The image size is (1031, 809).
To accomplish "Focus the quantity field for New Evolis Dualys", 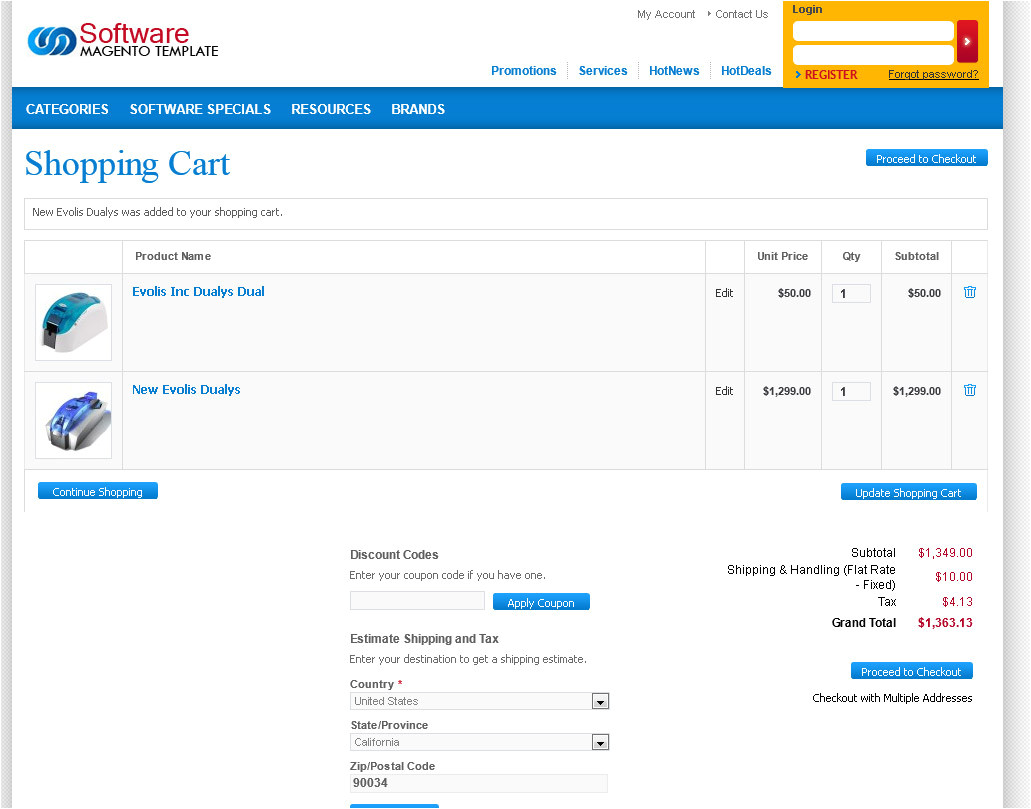I will pyautogui.click(x=851, y=391).
